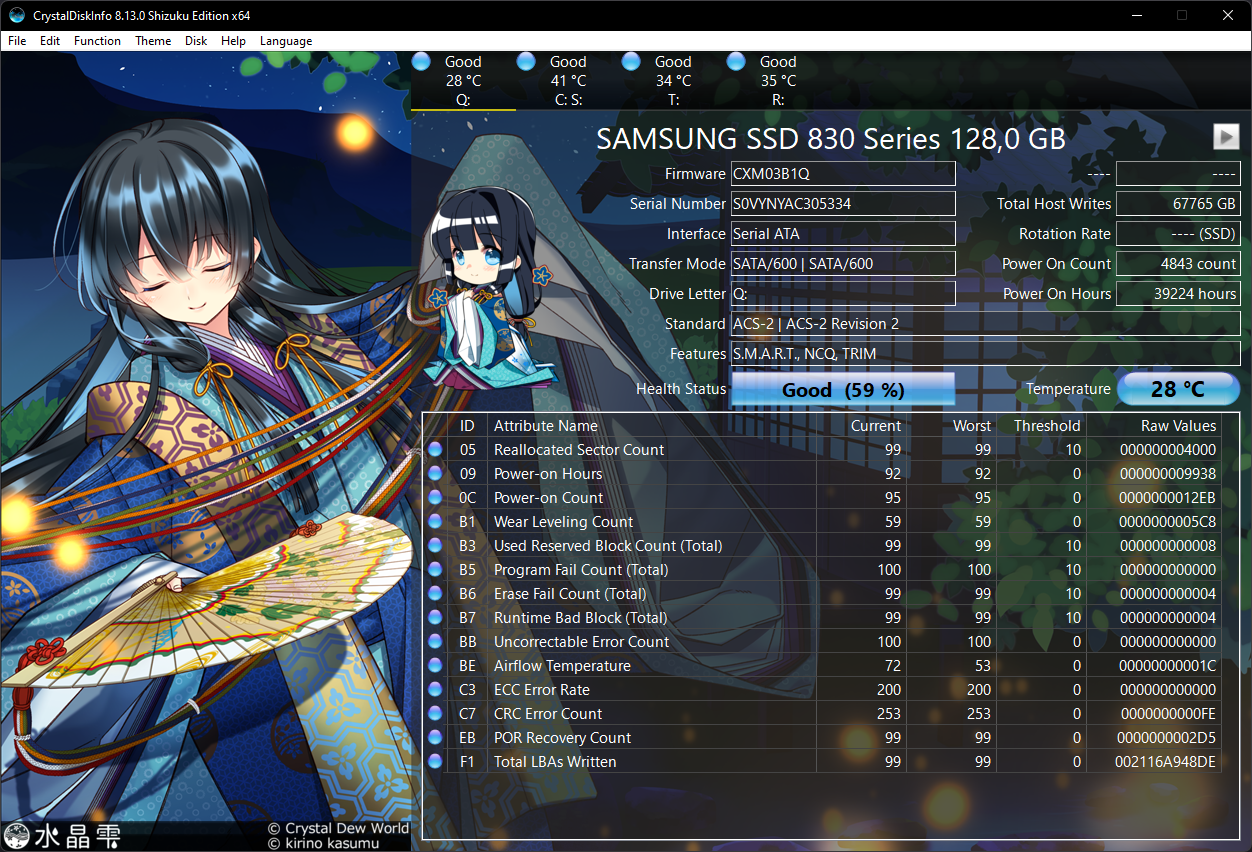1252x852 pixels.
Task: Click the Good (59 %) health status button
Action: pos(843,390)
